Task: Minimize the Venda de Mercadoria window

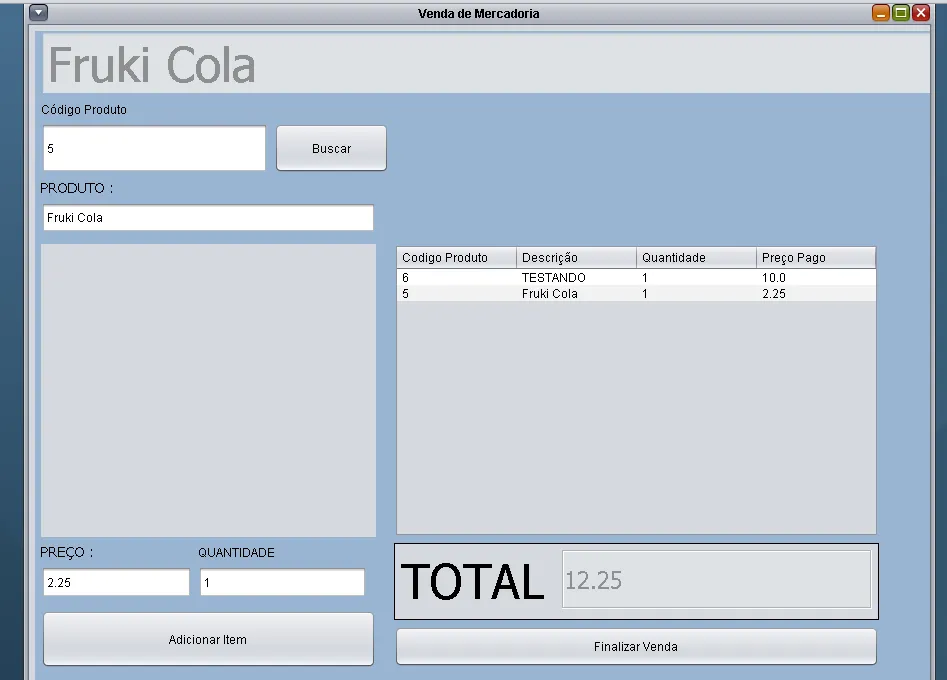Action: tap(881, 13)
